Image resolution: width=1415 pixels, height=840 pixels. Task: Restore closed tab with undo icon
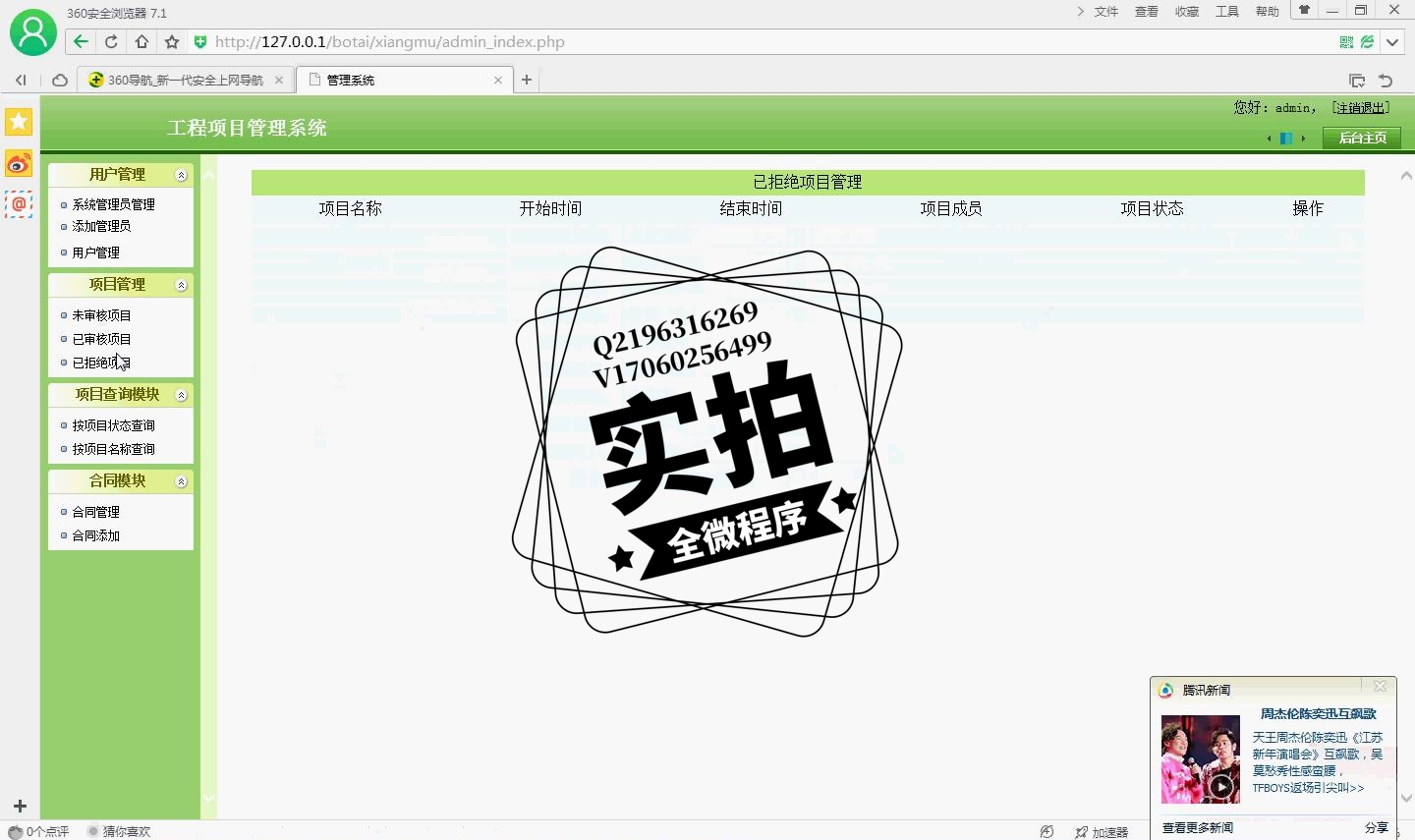point(1386,81)
